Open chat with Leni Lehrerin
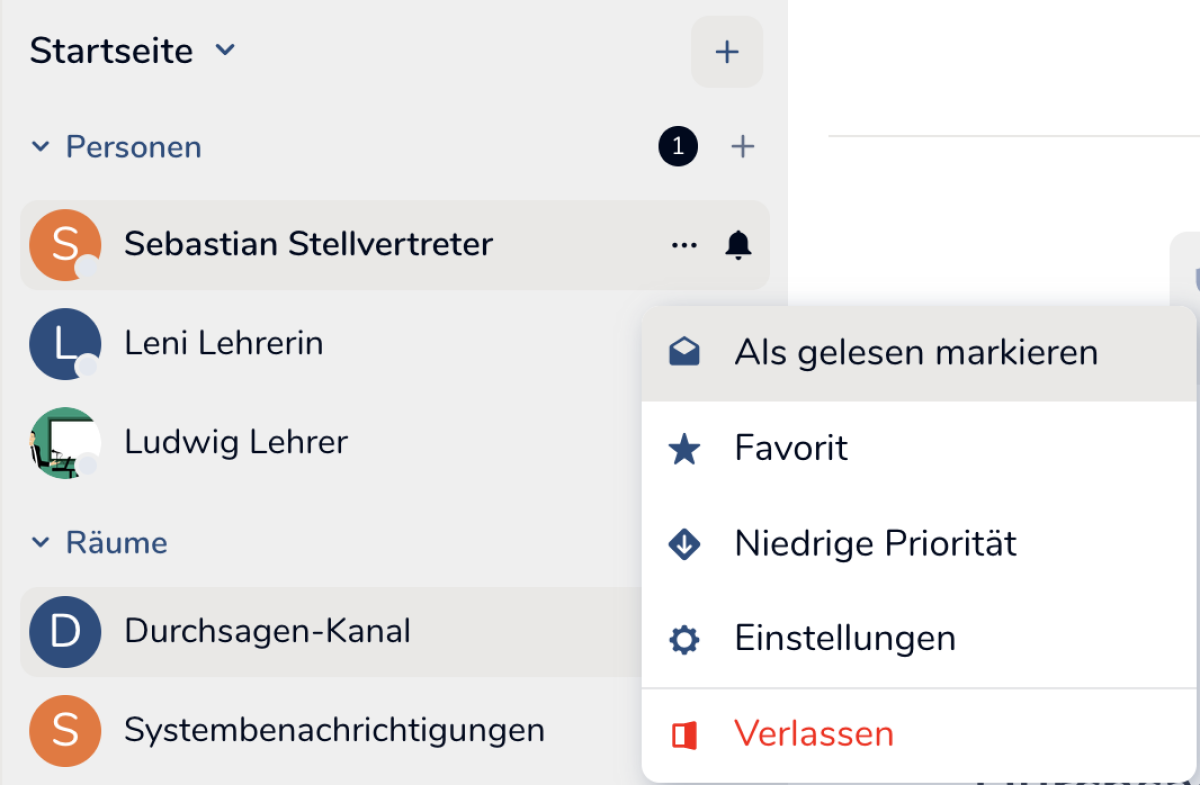 coord(224,344)
